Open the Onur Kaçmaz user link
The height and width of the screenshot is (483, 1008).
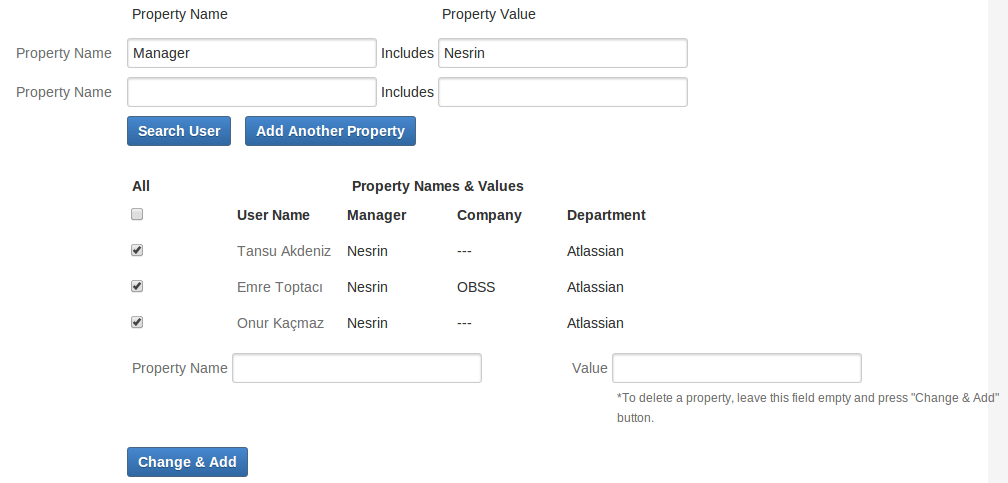coord(280,323)
